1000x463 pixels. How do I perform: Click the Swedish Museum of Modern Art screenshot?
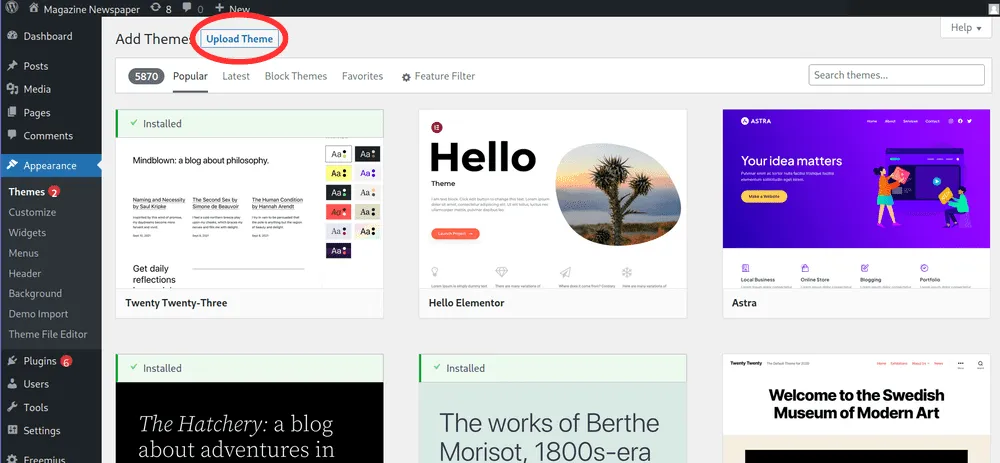point(857,408)
